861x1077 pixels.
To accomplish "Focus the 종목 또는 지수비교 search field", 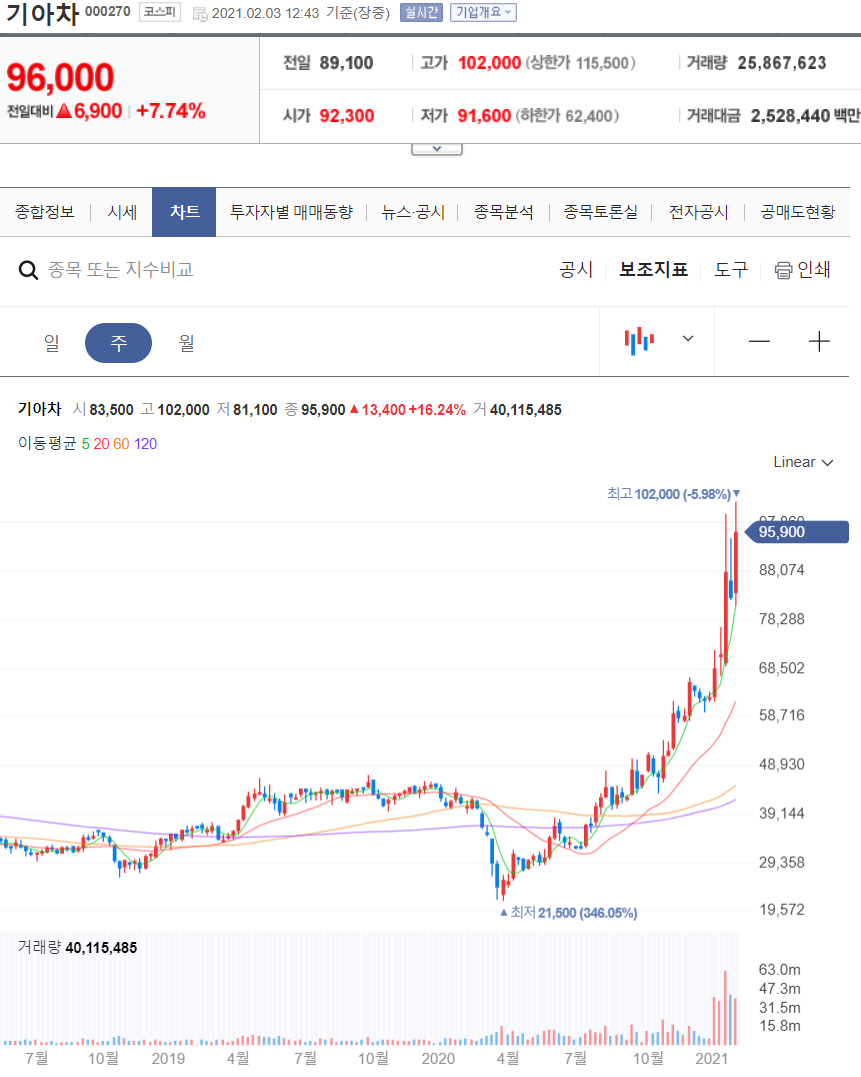I will pyautogui.click(x=121, y=269).
